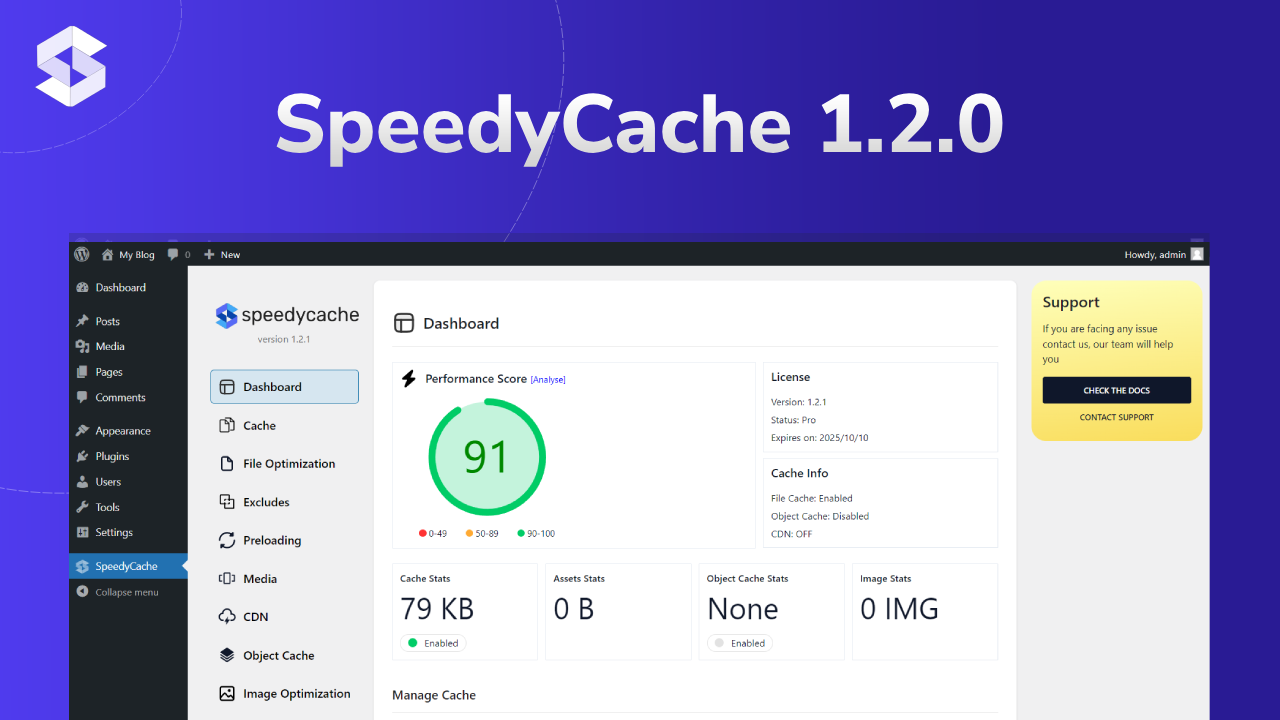Click the Object Cache: Disabled text
Screen dimensions: 1280x720
(x=820, y=516)
